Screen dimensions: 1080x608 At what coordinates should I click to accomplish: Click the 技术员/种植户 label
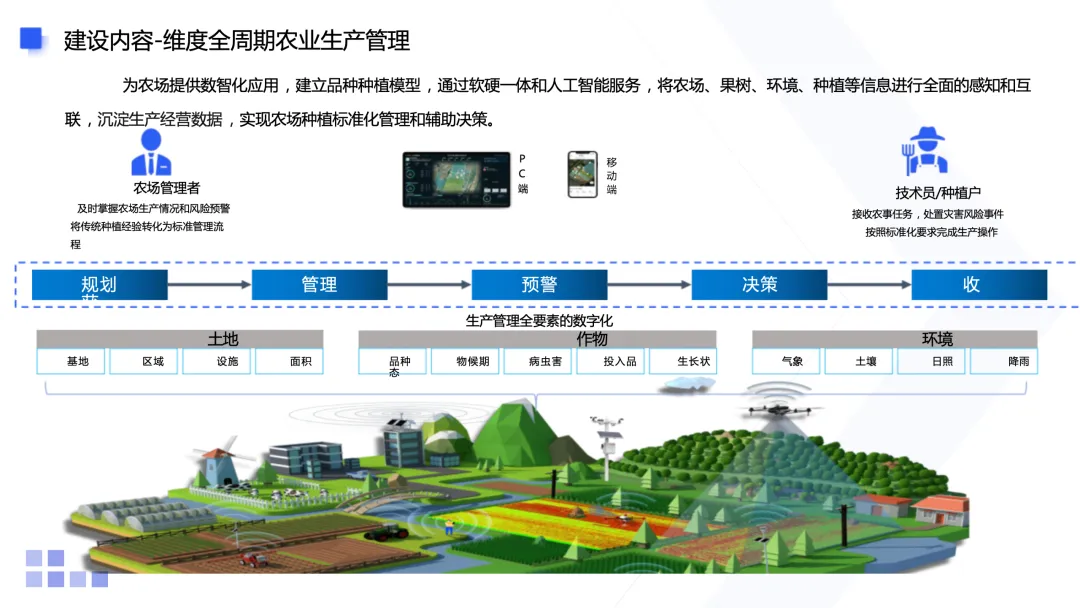click(937, 193)
